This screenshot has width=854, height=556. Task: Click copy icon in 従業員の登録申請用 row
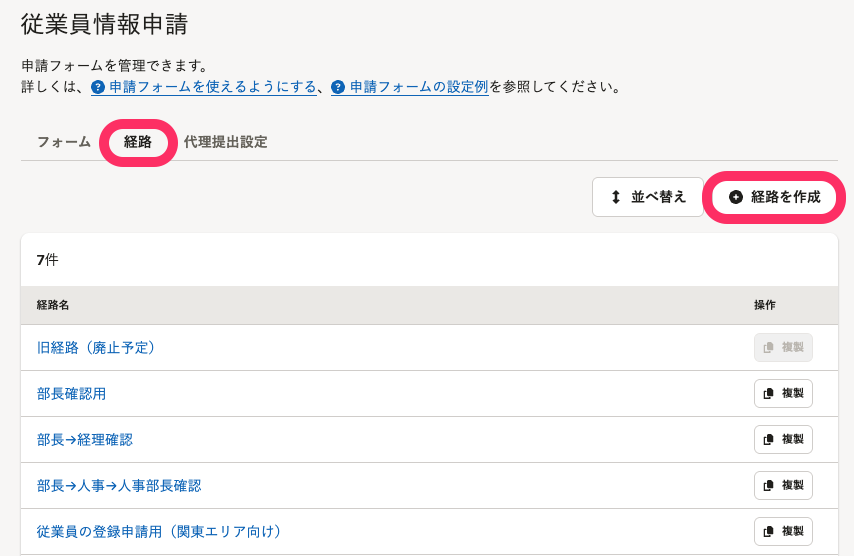[768, 531]
